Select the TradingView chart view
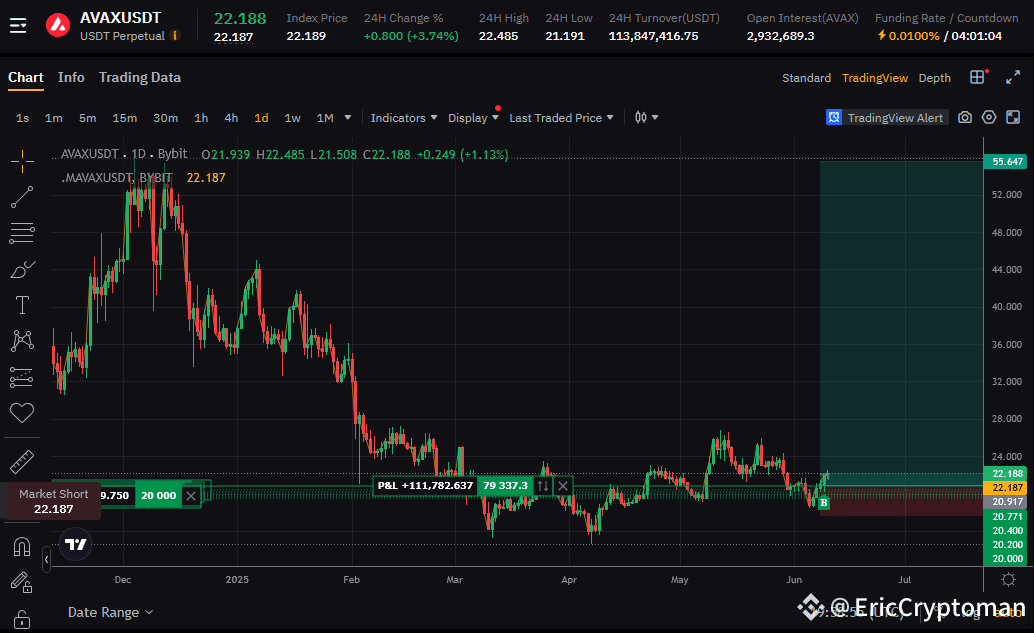Viewport: 1034px width, 633px height. [875, 78]
